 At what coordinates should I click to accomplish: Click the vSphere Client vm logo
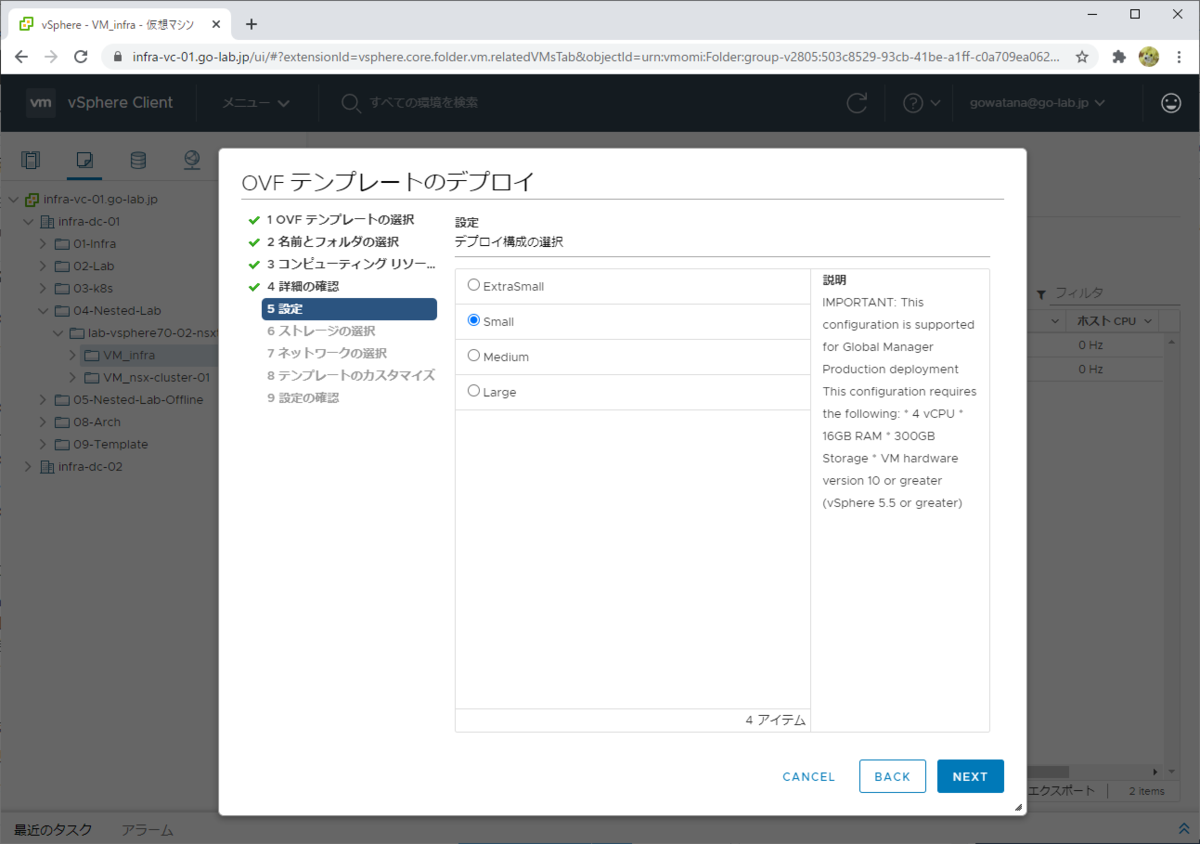pyautogui.click(x=41, y=102)
